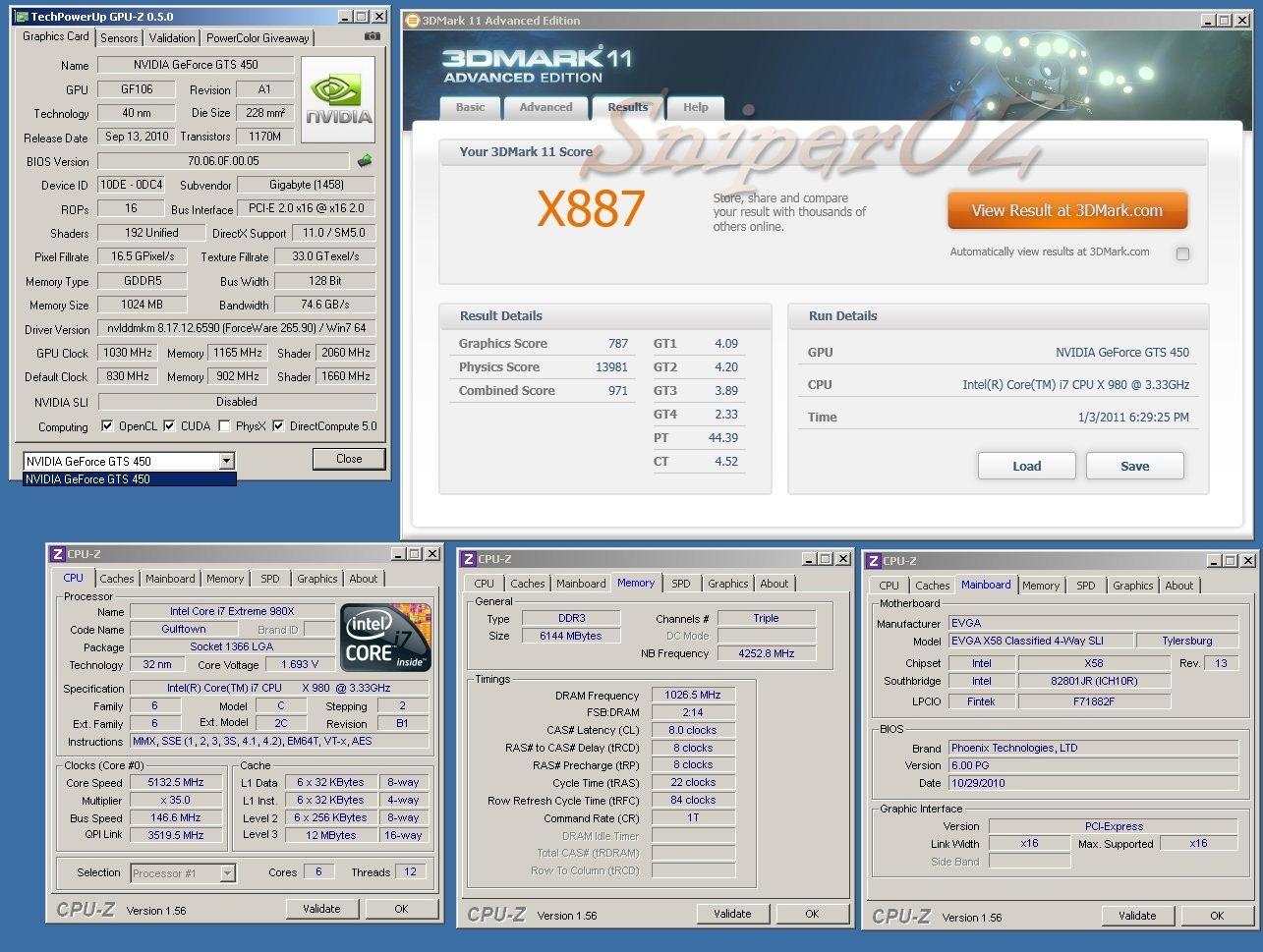
Task: Click the Memory Size value 6144 MBytes
Action: click(570, 636)
